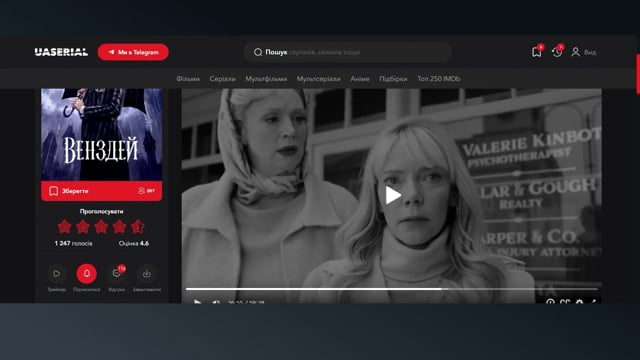Seek on the video progress bar
The image size is (640, 360).
click(x=392, y=289)
